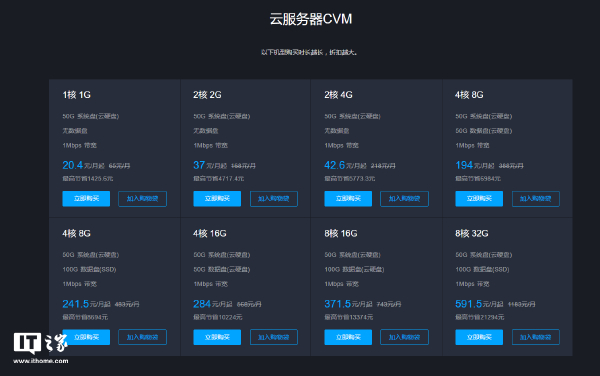Buy now the 4核 8G plan priced 194
600x376 pixels.
pyautogui.click(x=479, y=199)
